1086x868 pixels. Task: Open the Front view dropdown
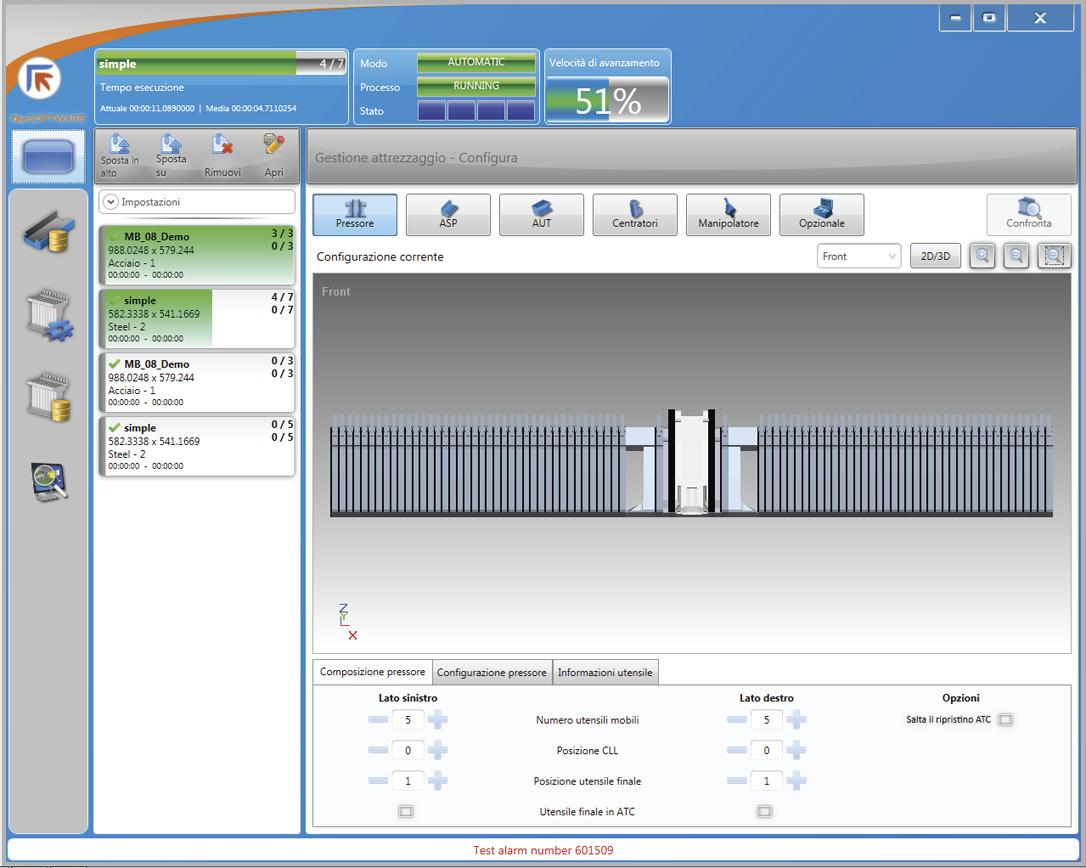click(x=859, y=256)
